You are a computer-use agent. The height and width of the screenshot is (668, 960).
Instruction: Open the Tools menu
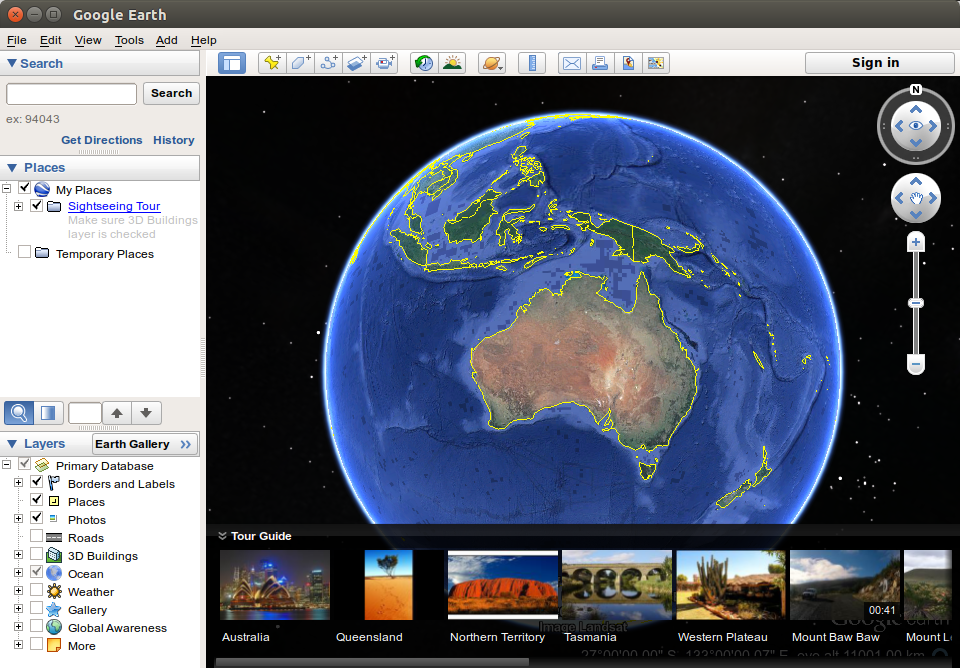128,40
